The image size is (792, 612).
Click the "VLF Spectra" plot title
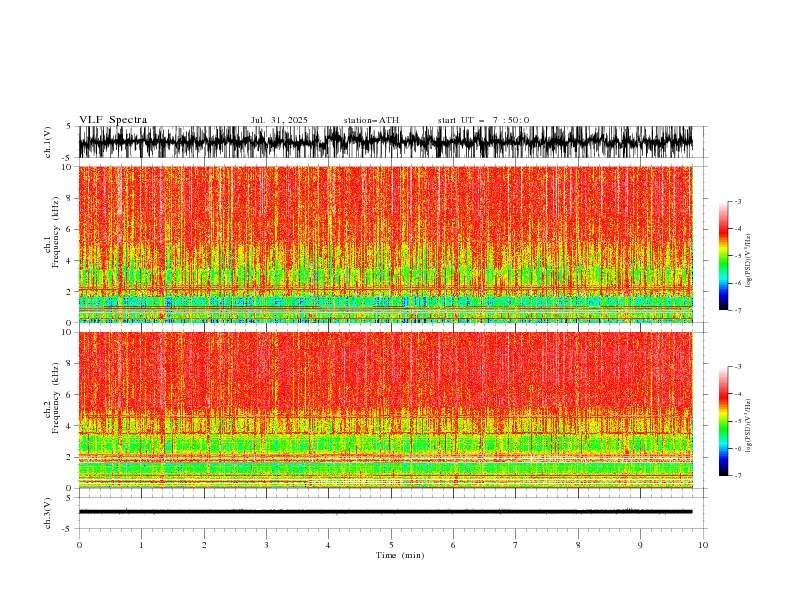tap(113, 120)
